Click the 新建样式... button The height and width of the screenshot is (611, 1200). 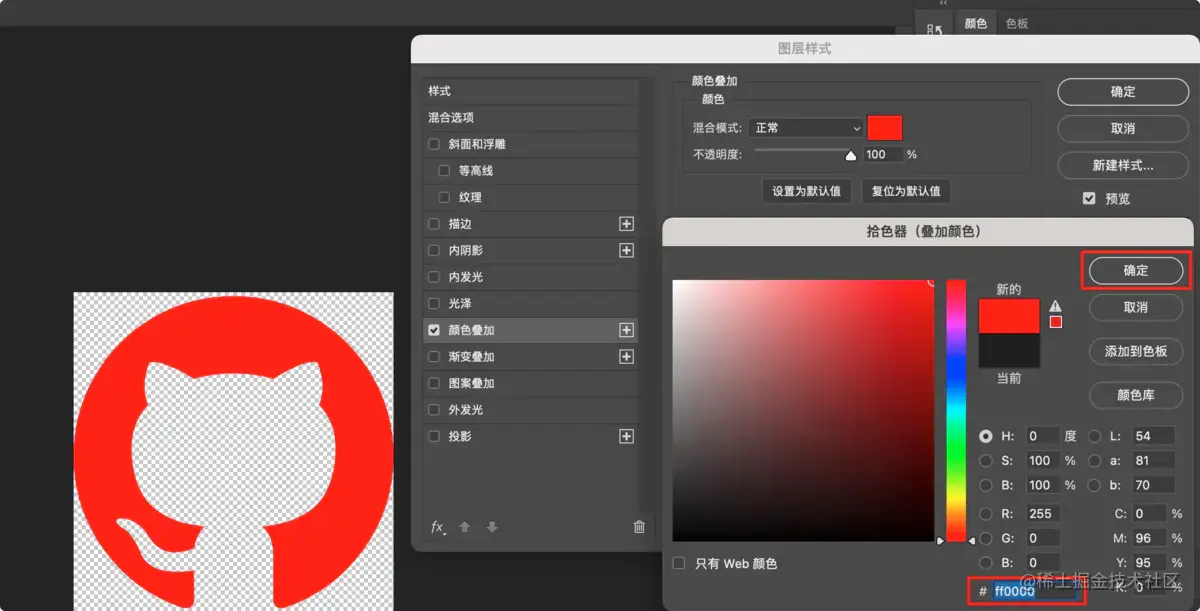(1123, 165)
